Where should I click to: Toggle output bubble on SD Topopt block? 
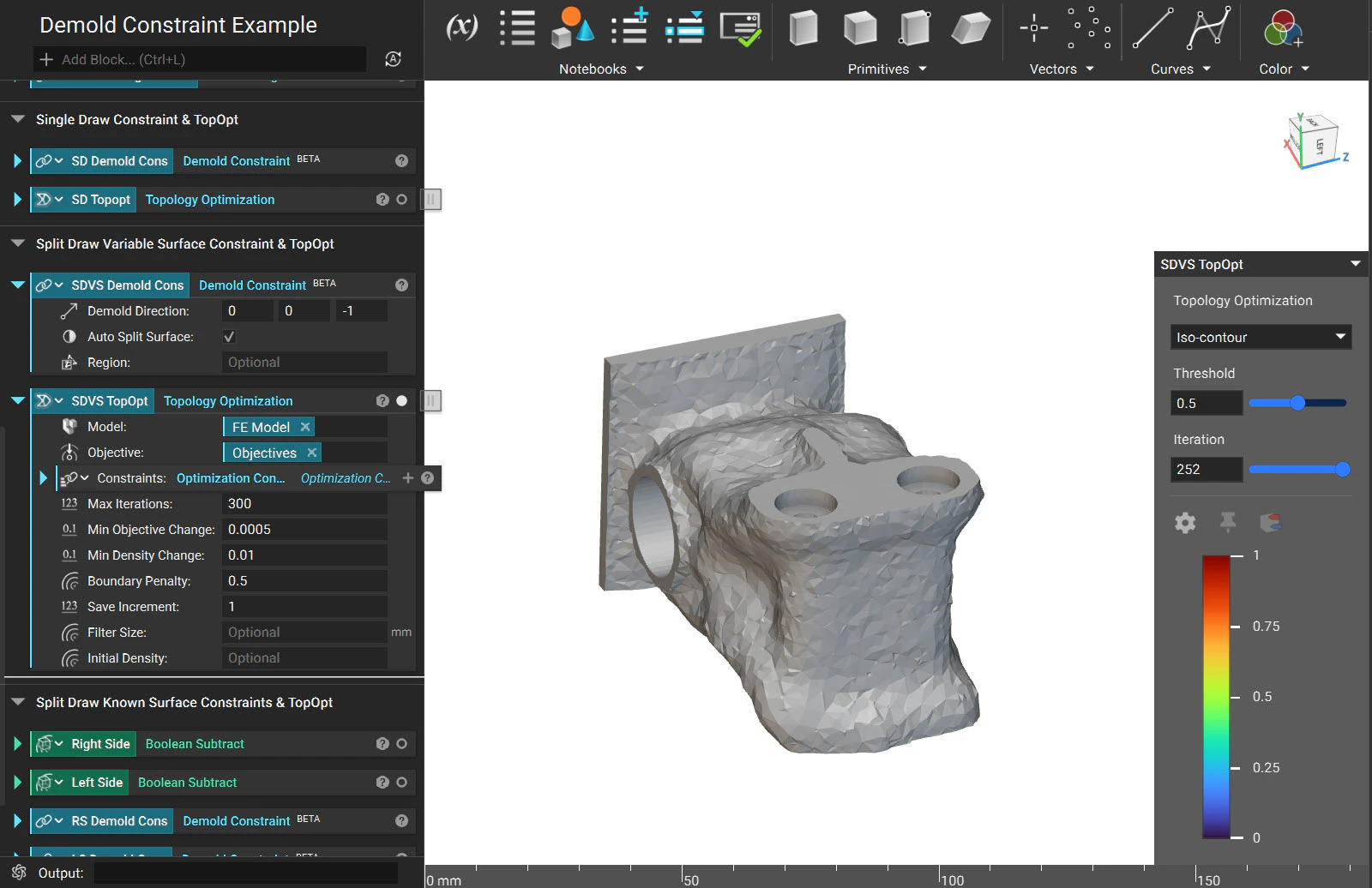point(401,199)
